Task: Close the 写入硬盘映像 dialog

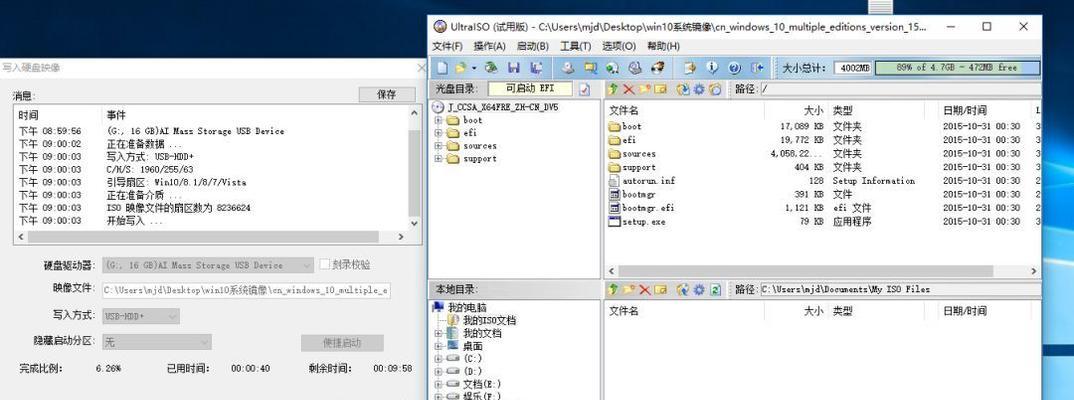Action: tap(421, 68)
